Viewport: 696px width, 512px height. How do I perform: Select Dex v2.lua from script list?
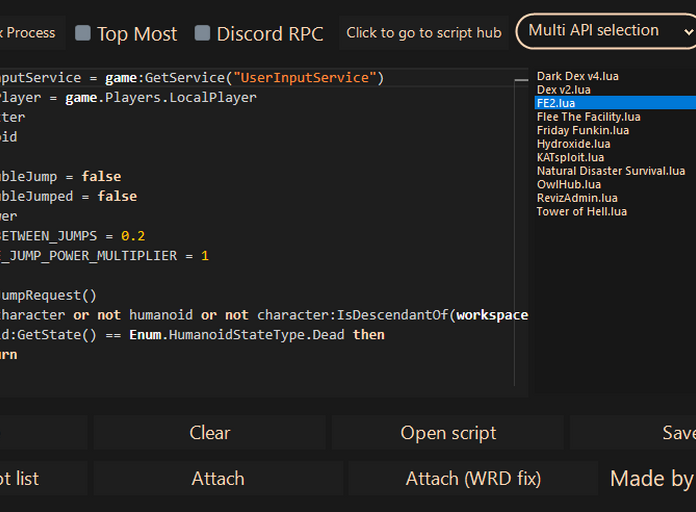click(x=564, y=90)
